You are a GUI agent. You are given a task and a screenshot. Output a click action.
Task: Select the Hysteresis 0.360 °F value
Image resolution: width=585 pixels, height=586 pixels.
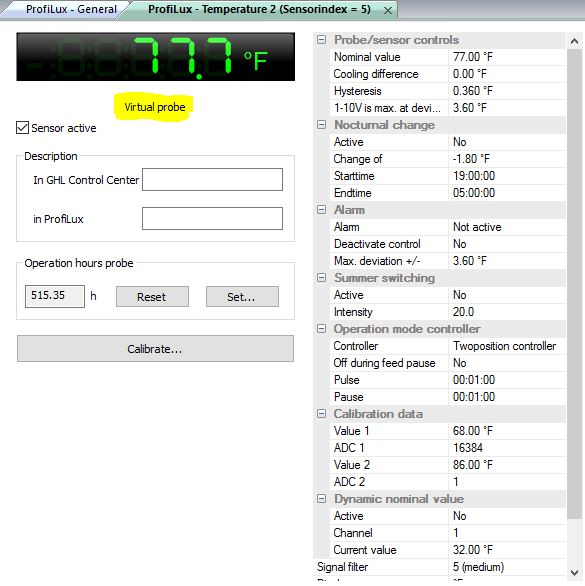click(507, 91)
